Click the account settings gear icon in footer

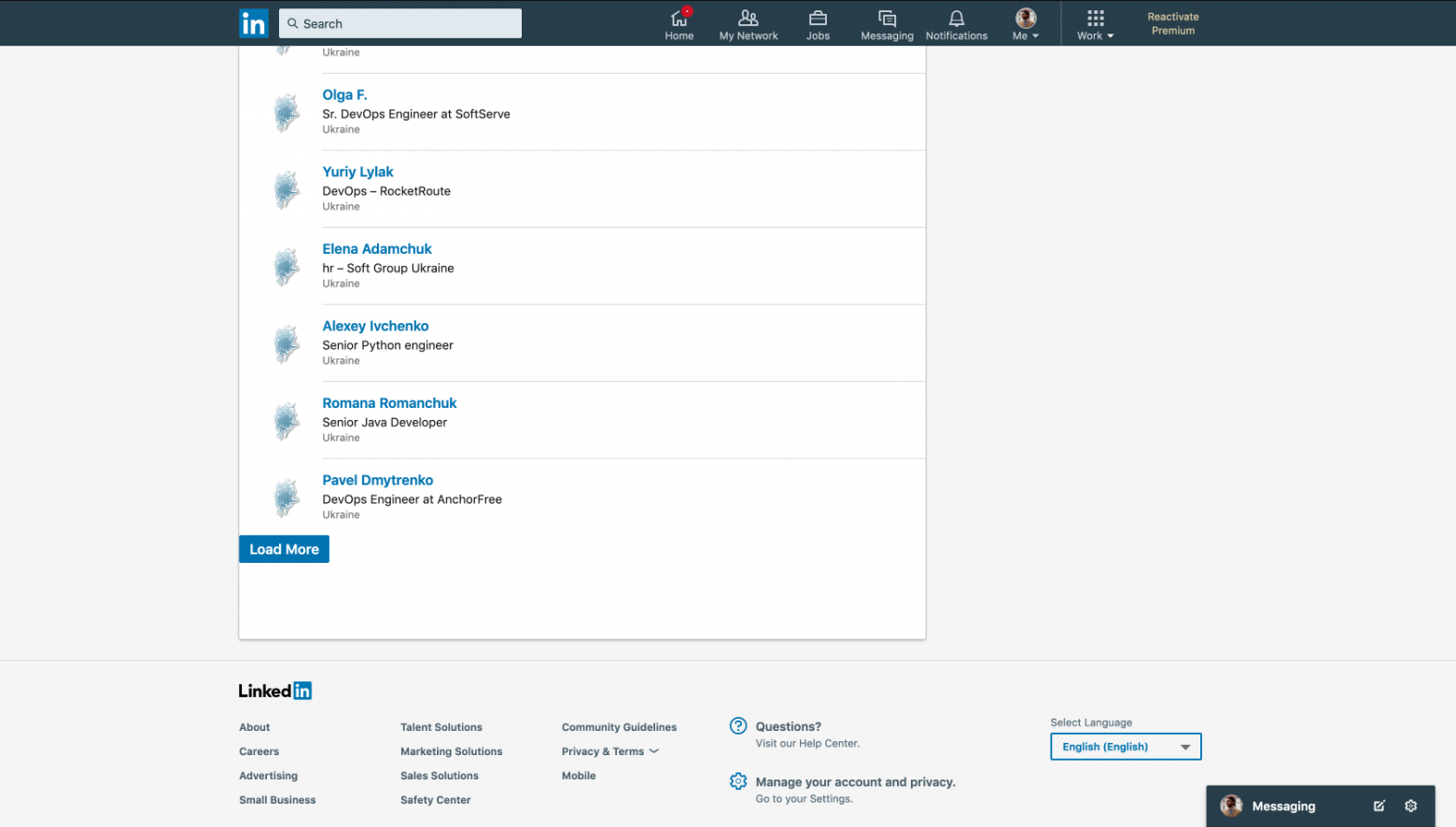pos(738,781)
